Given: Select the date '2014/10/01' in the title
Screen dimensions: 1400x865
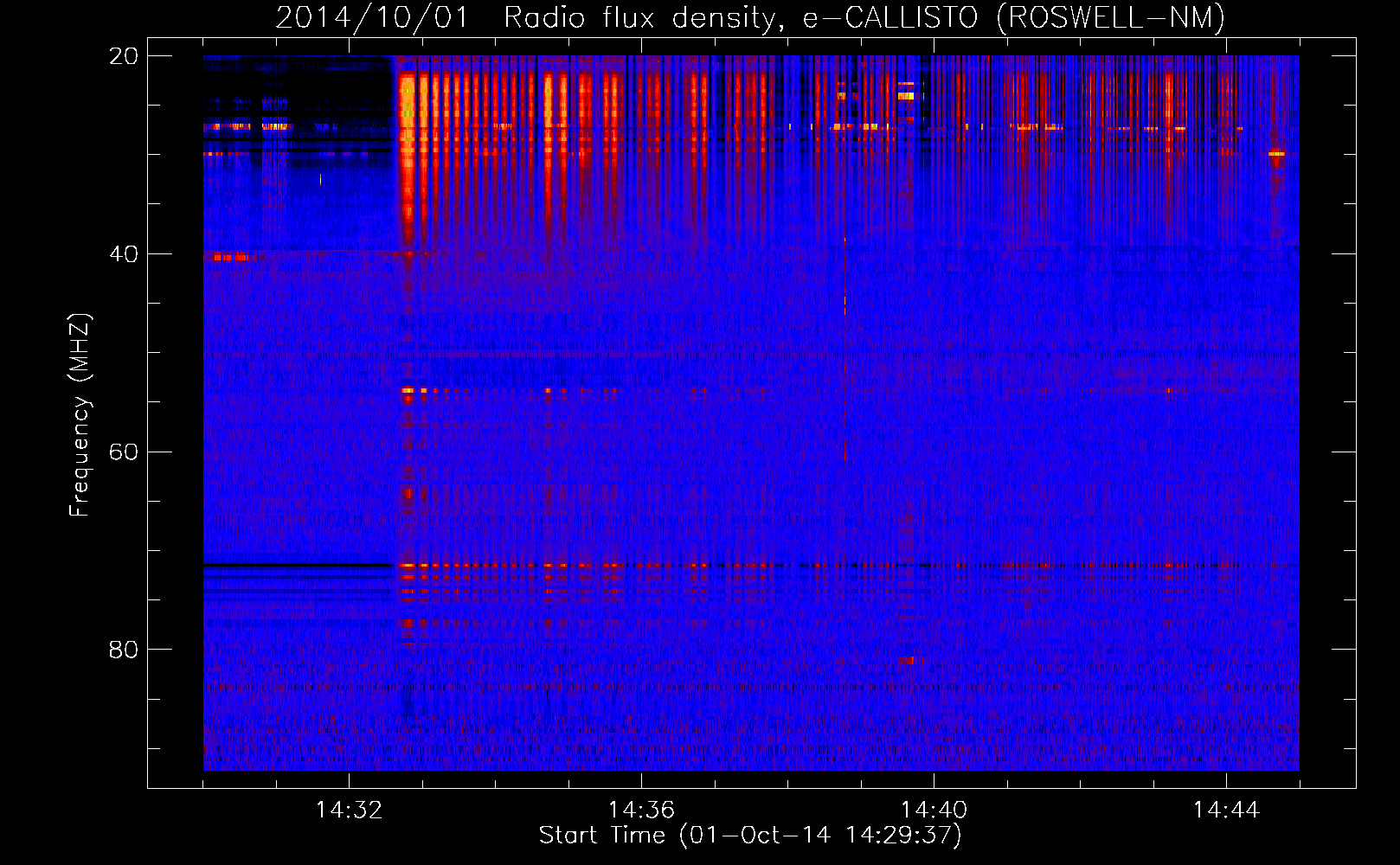Looking at the screenshot, I should point(372,17).
